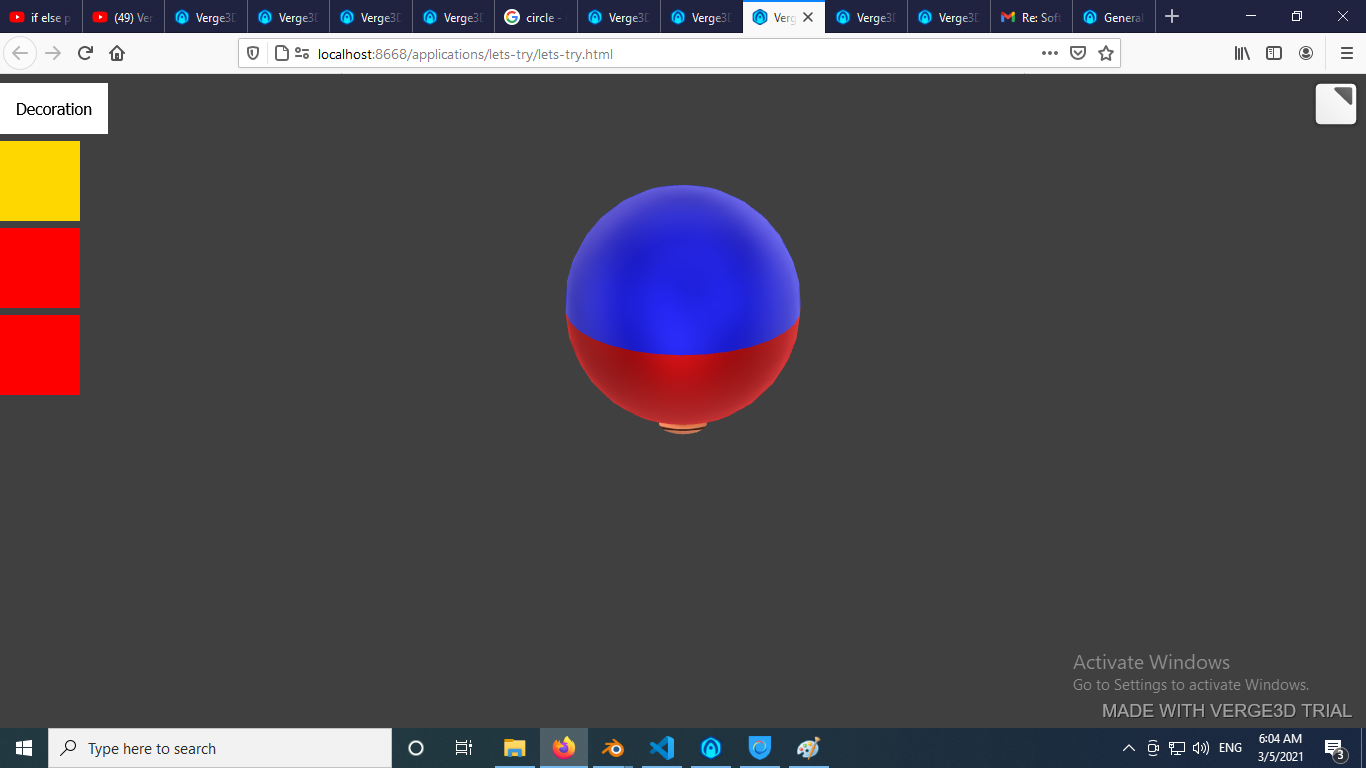The width and height of the screenshot is (1366, 768).
Task: Open the tracking protection shield icon
Action: [253, 54]
